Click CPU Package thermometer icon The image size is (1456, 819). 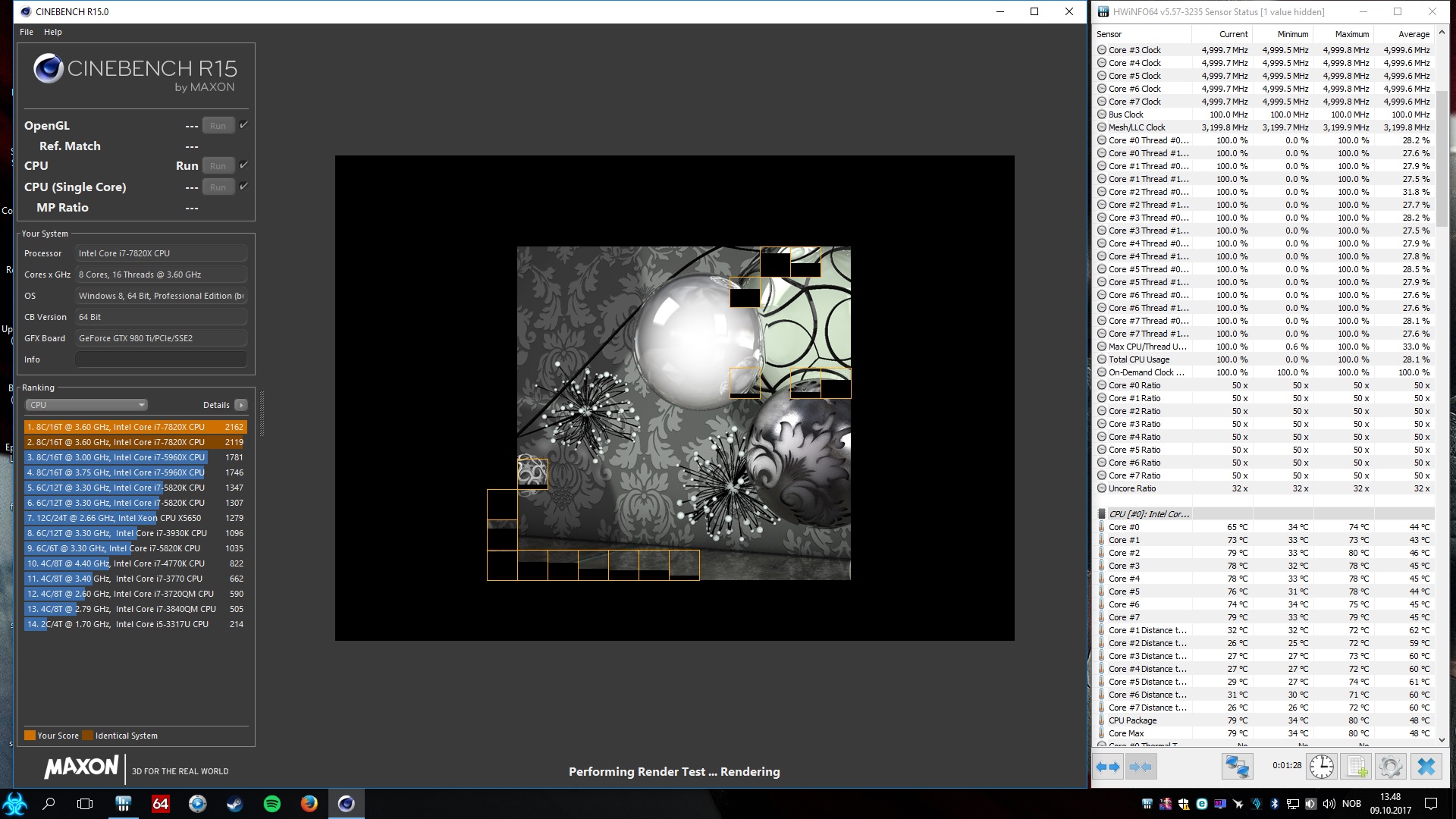coord(1102,720)
